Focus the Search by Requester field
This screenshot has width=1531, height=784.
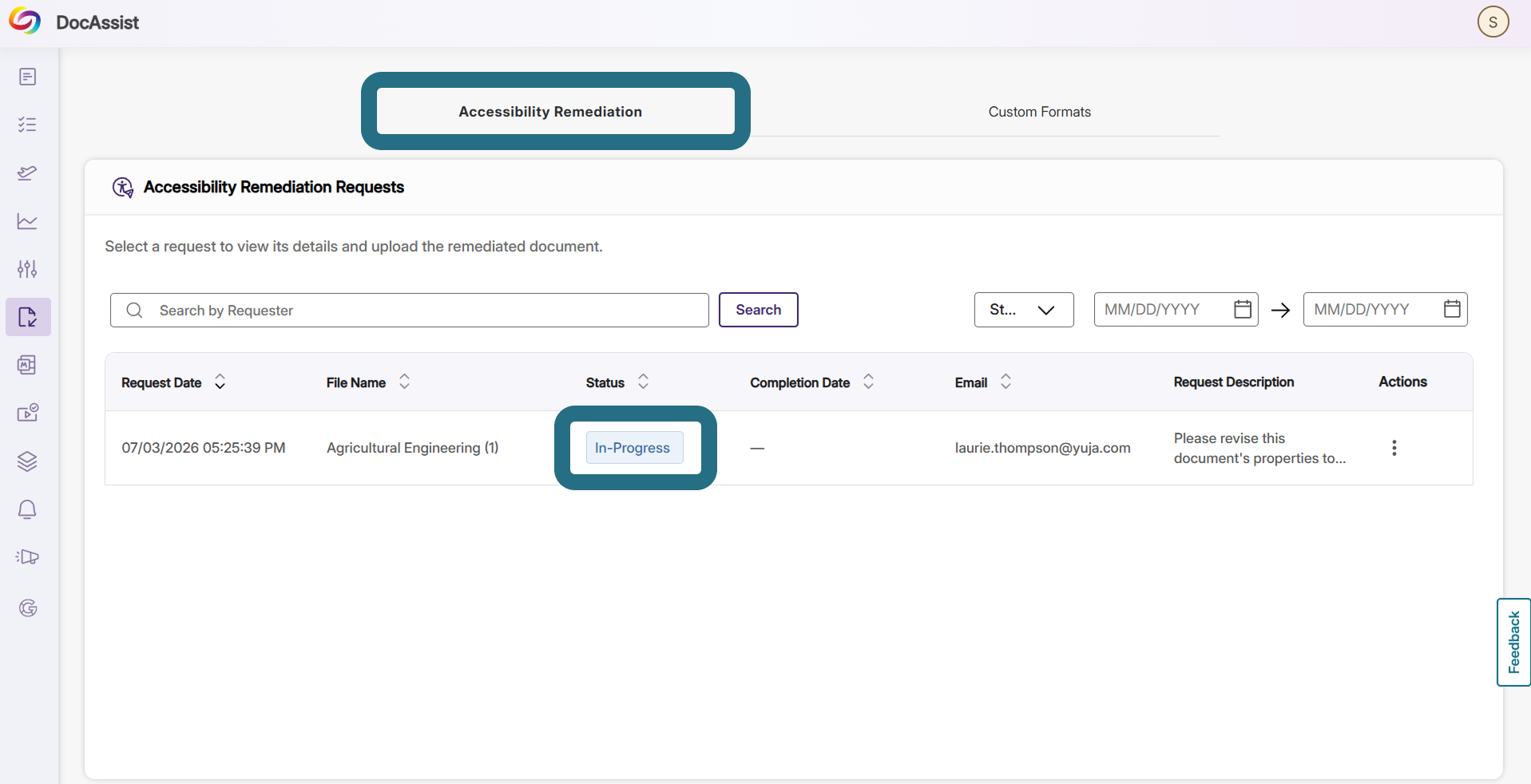(410, 310)
